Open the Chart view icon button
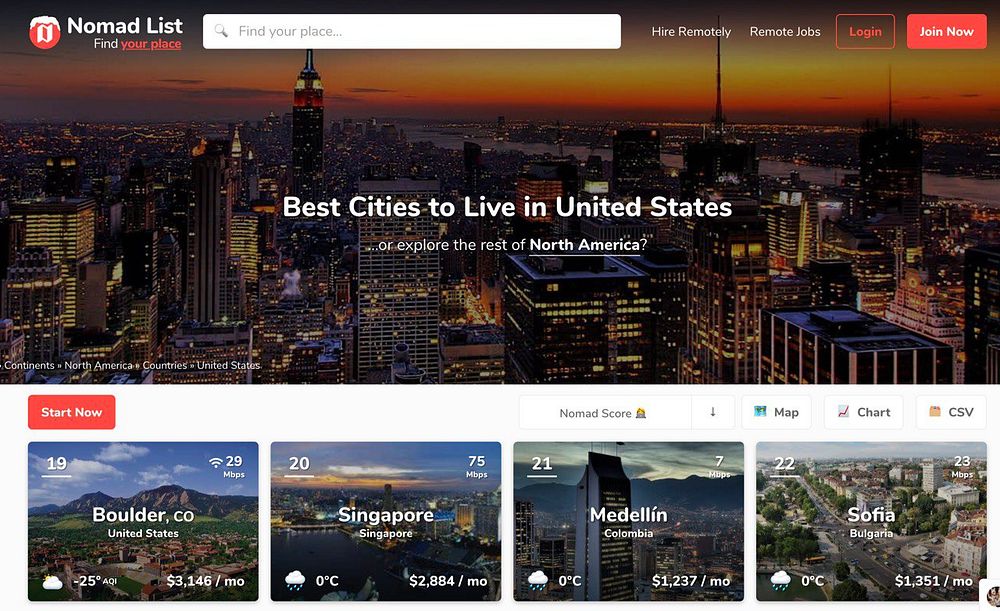Screen dimensions: 1000x611 [x=864, y=412]
